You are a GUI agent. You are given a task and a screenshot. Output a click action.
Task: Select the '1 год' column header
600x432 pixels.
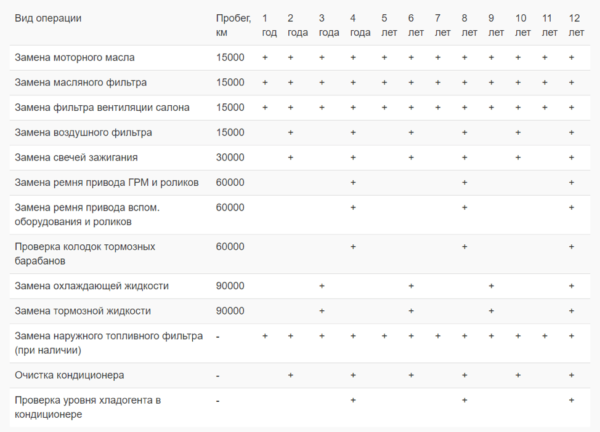[x=265, y=25]
